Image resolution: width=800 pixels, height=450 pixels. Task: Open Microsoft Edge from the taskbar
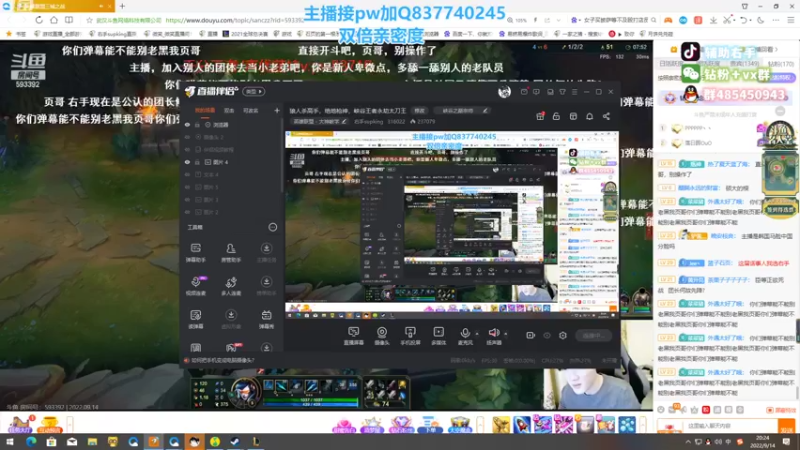31,442
